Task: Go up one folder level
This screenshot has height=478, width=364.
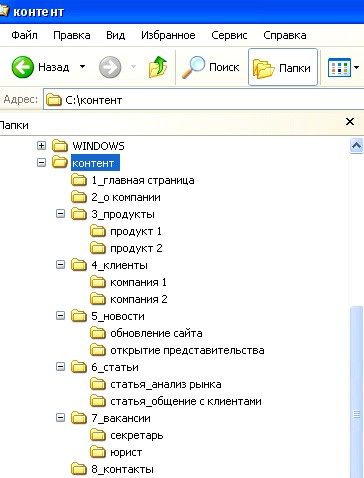Action: coord(158,67)
